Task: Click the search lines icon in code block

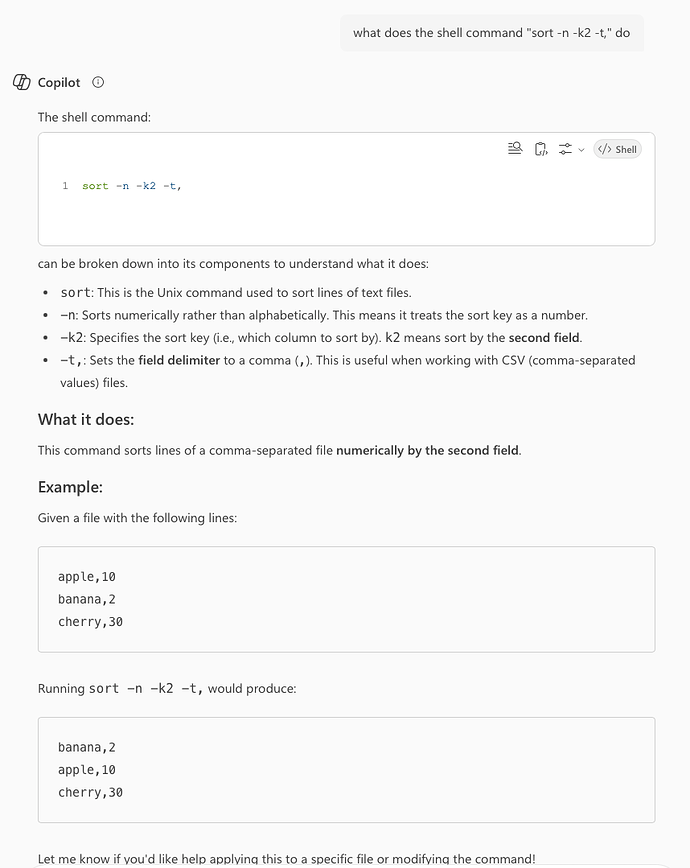Action: point(515,149)
